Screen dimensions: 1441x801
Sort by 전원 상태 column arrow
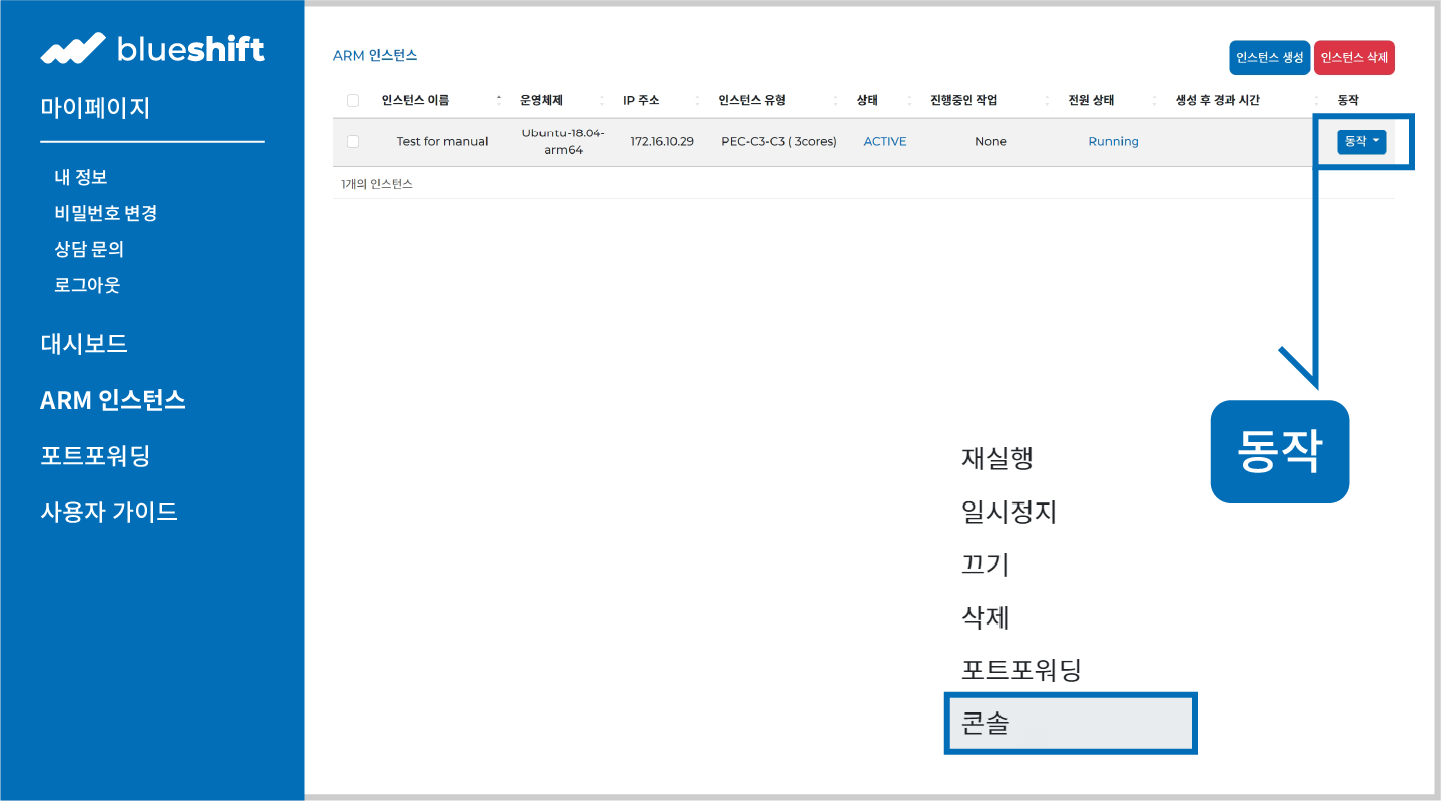click(1153, 100)
